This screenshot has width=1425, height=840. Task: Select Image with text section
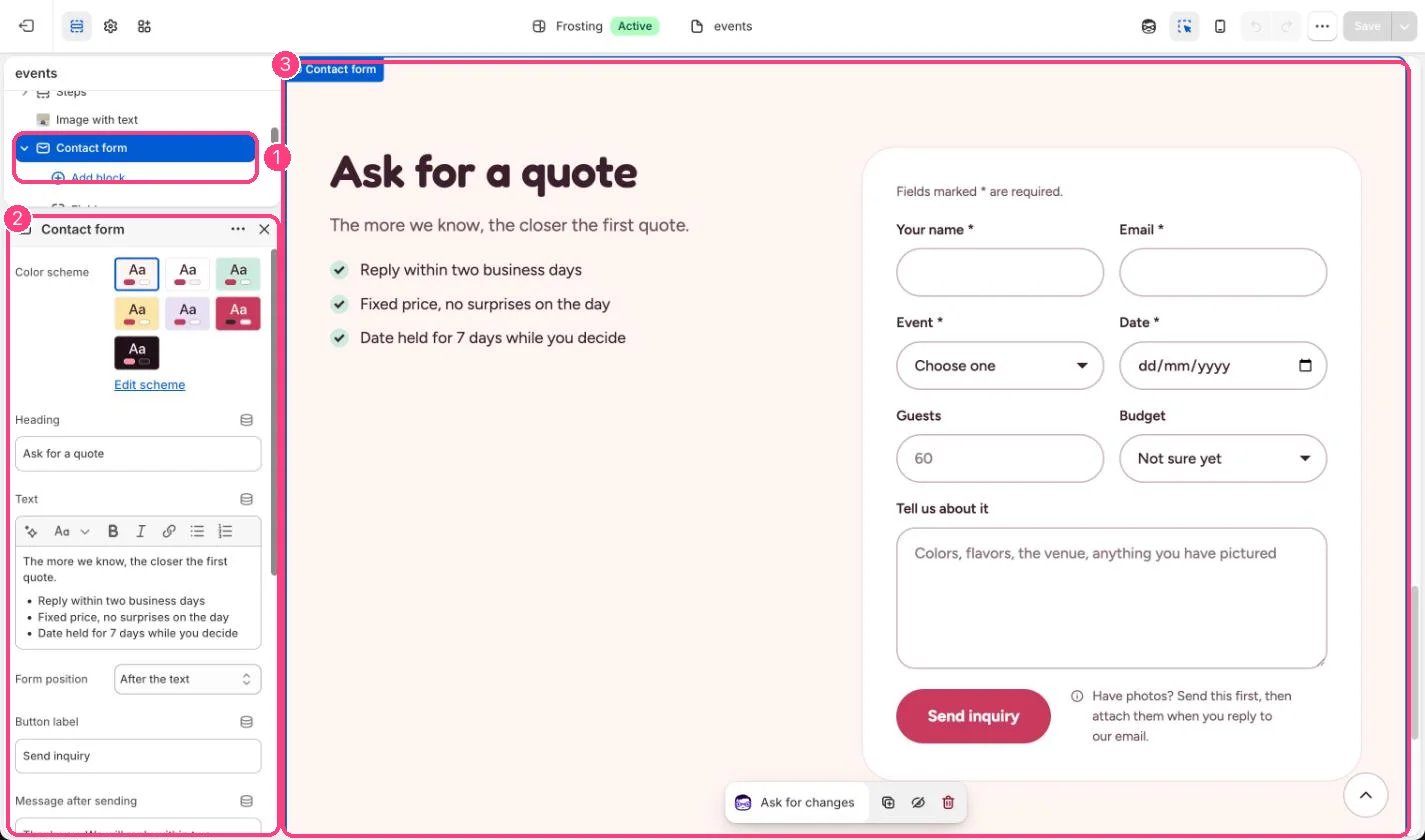coord(97,120)
